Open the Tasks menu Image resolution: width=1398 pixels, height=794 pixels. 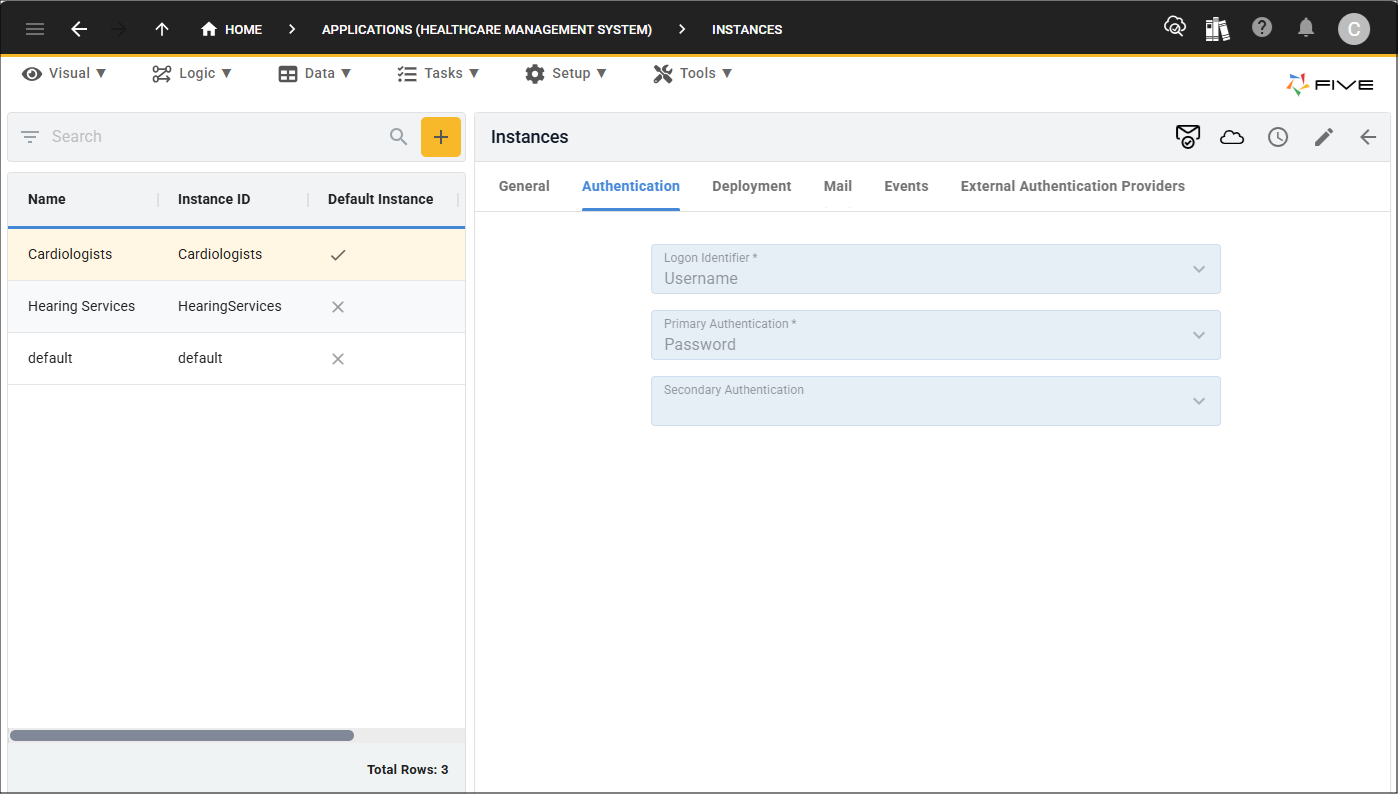point(438,72)
